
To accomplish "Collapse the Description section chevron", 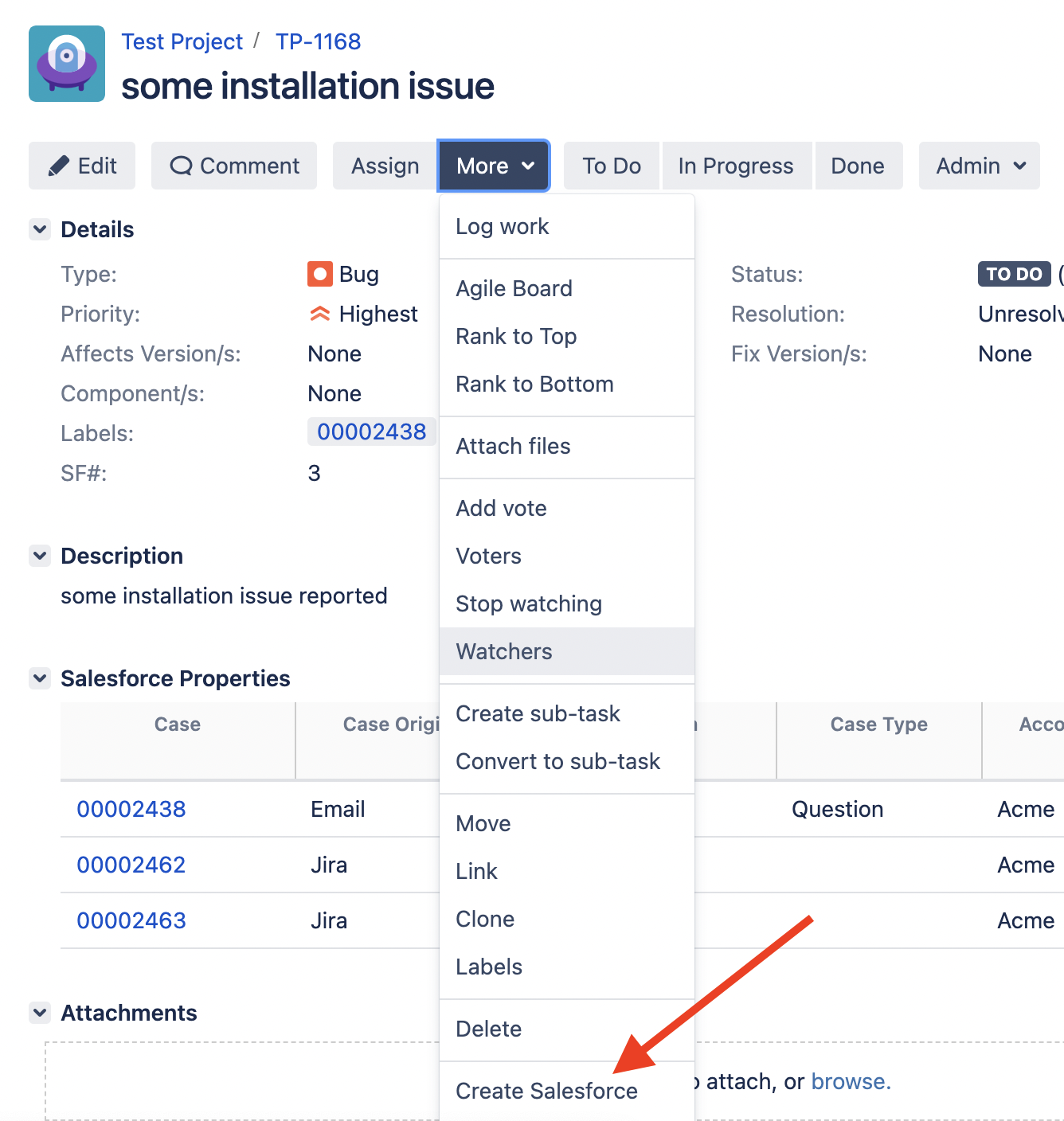I will 40,556.
